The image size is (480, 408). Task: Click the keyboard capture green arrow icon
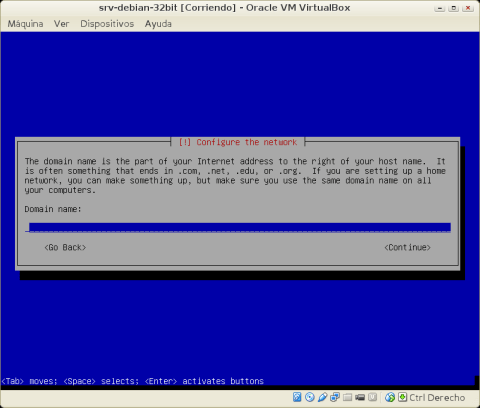pyautogui.click(x=403, y=397)
